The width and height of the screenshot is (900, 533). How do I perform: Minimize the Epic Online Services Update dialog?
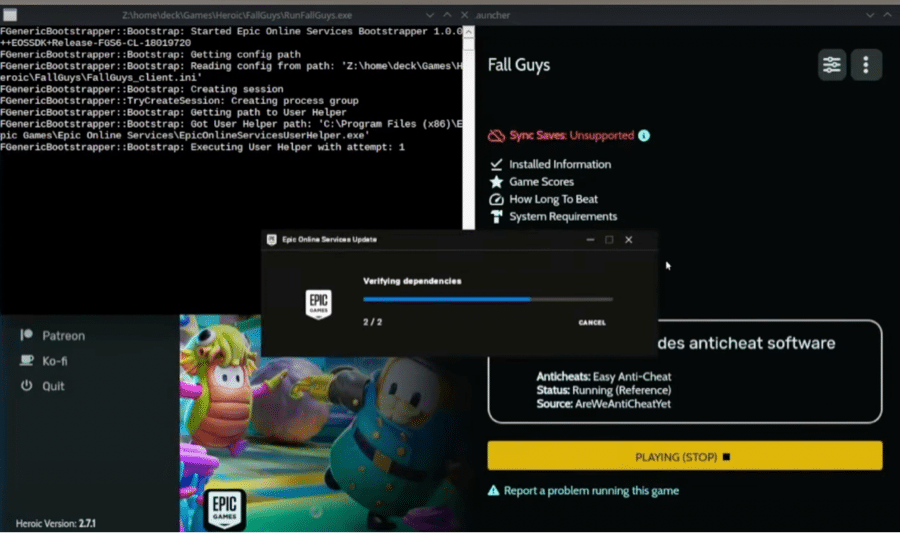tap(590, 240)
